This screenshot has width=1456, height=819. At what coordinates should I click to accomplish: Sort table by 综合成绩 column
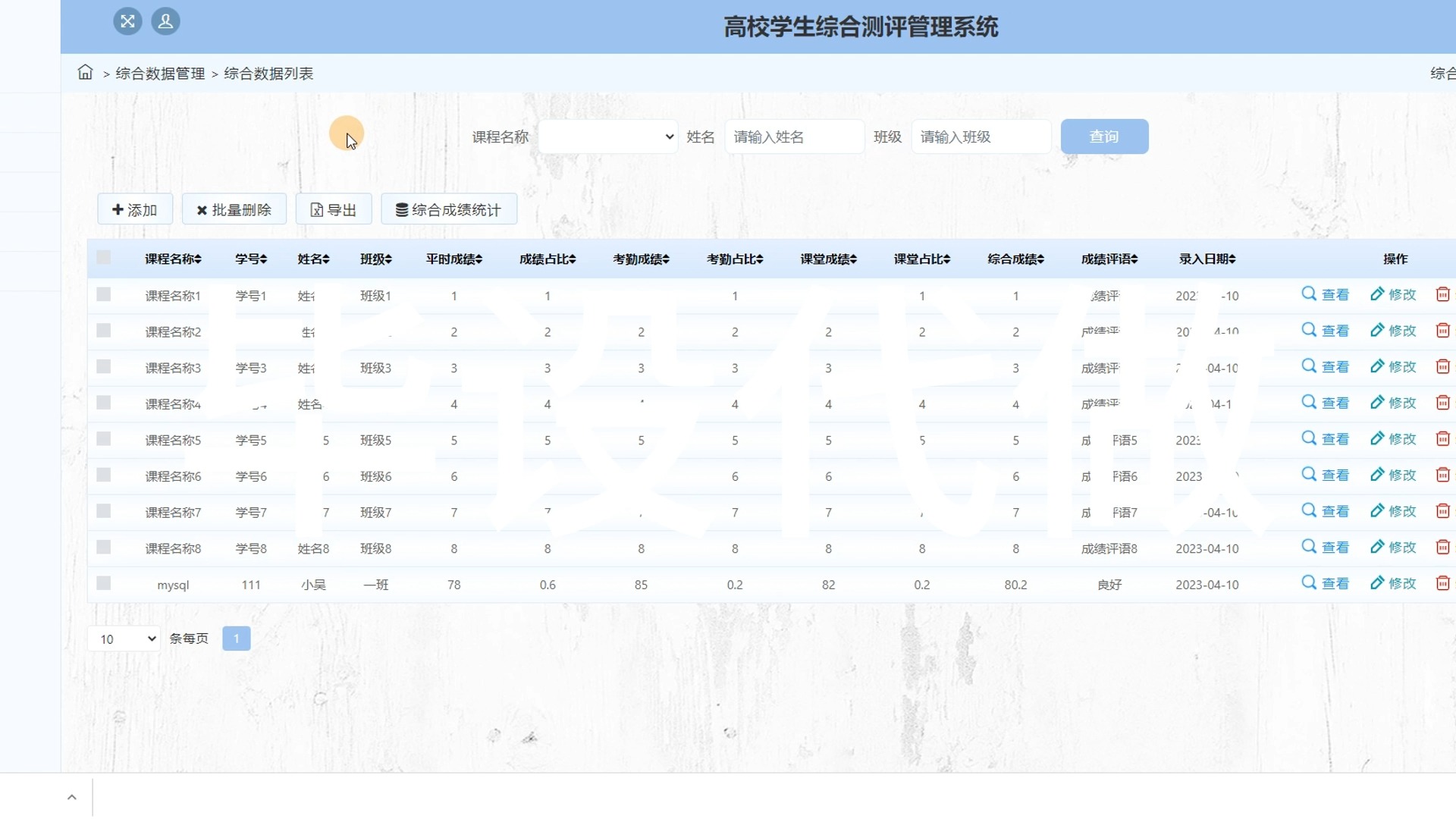pyautogui.click(x=1016, y=259)
